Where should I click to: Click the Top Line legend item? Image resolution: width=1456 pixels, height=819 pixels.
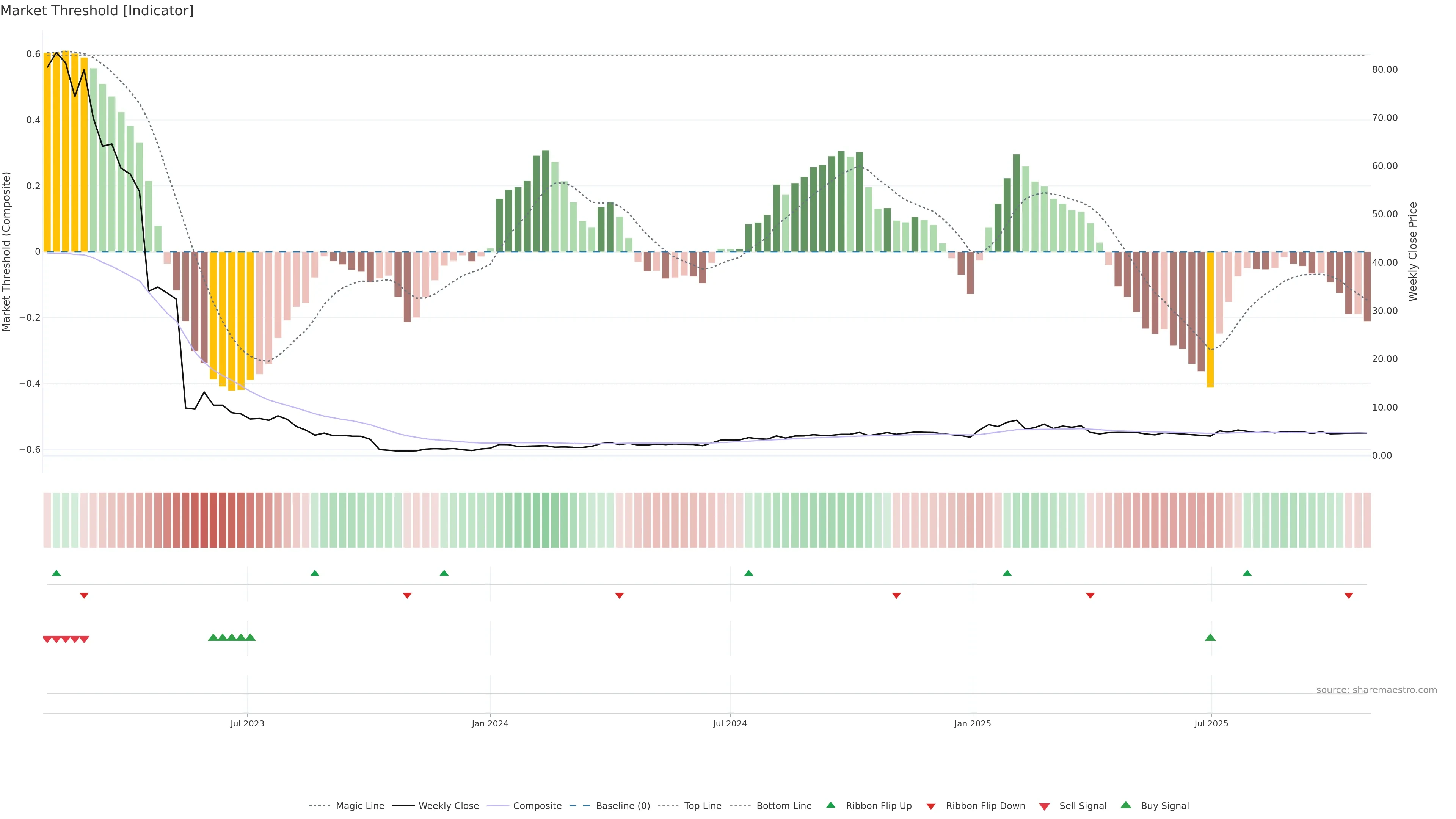pyautogui.click(x=703, y=806)
